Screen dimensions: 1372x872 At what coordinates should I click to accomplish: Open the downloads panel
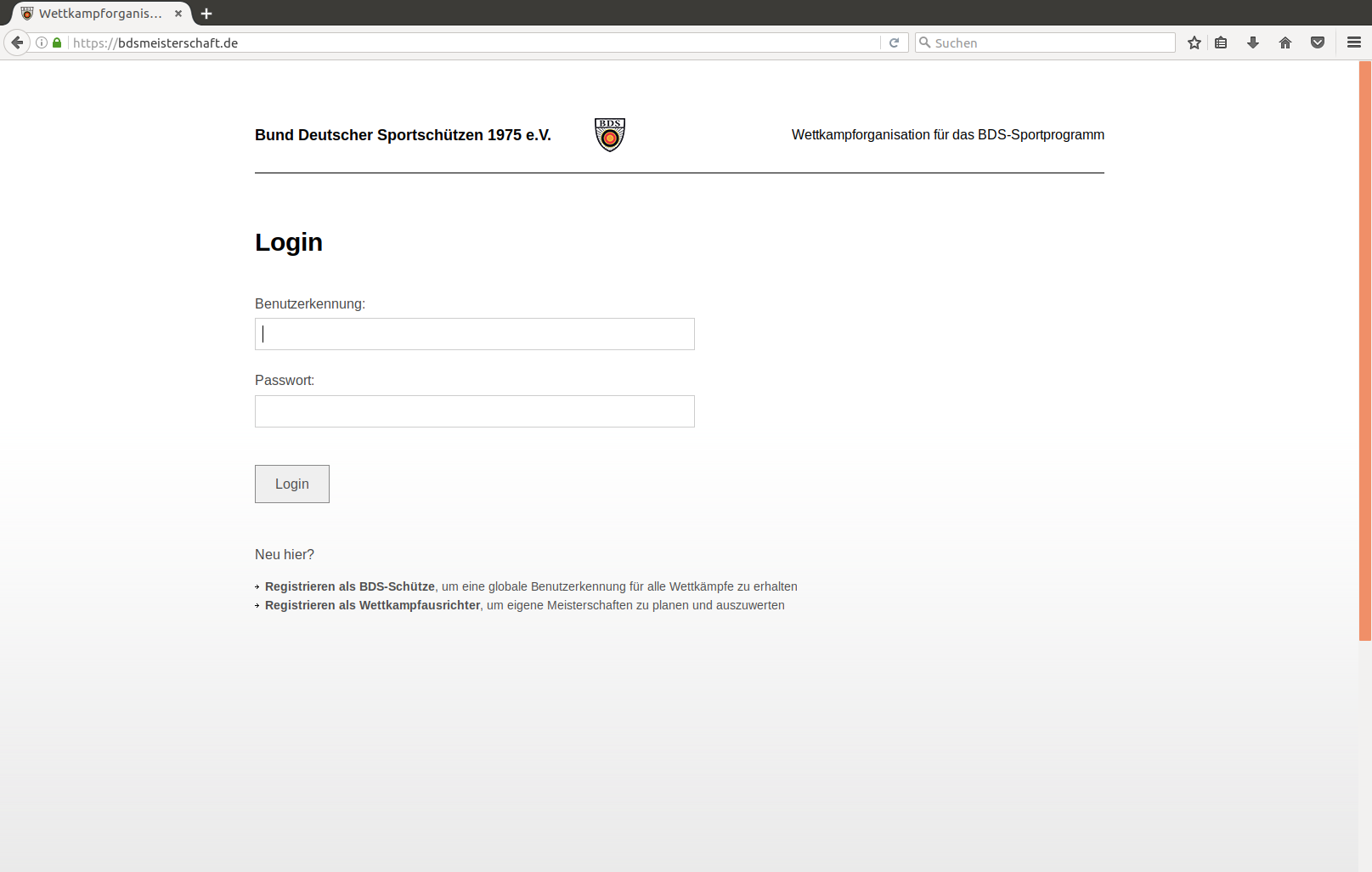pyautogui.click(x=1253, y=42)
